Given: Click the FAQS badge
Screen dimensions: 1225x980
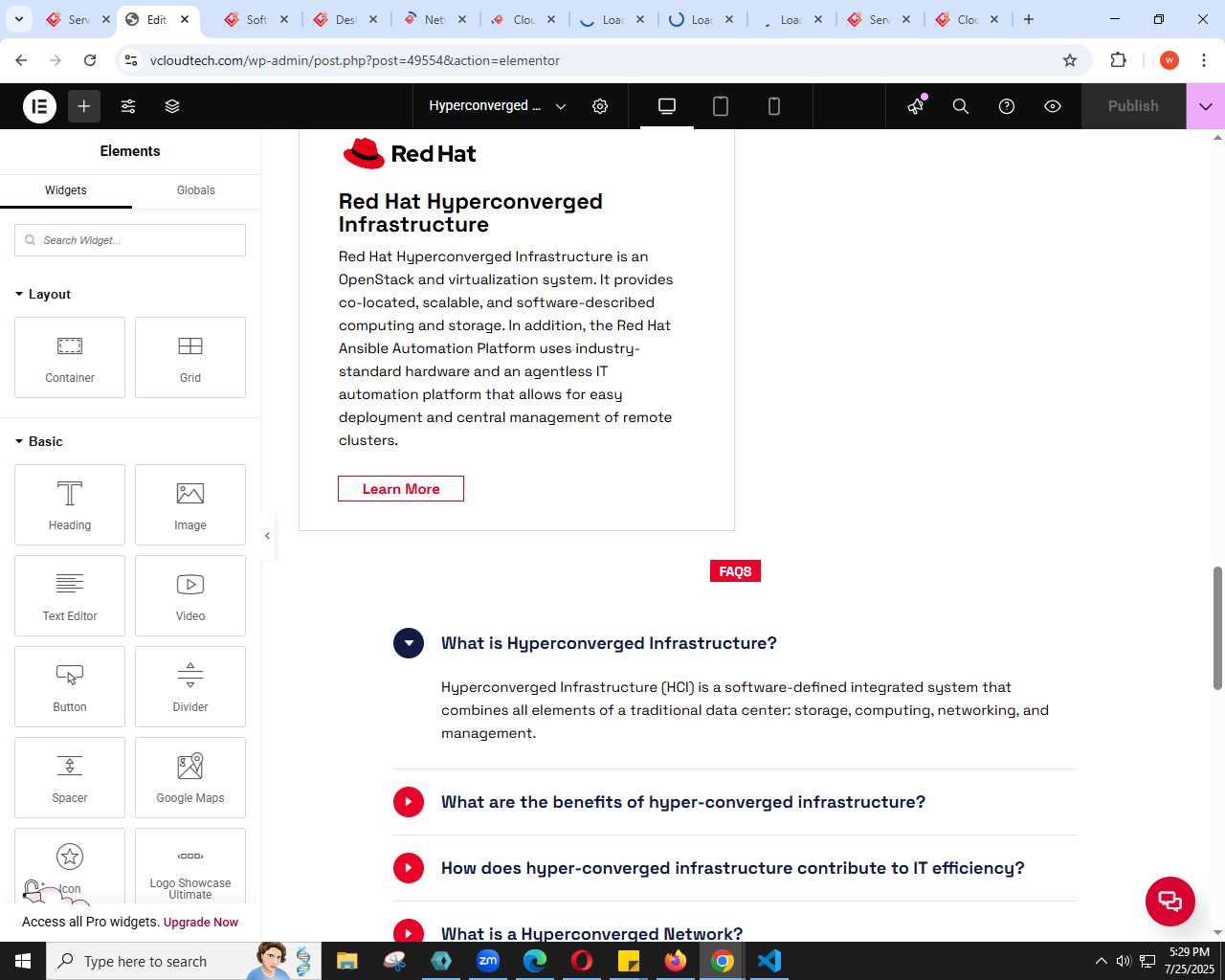Looking at the screenshot, I should click(x=735, y=571).
